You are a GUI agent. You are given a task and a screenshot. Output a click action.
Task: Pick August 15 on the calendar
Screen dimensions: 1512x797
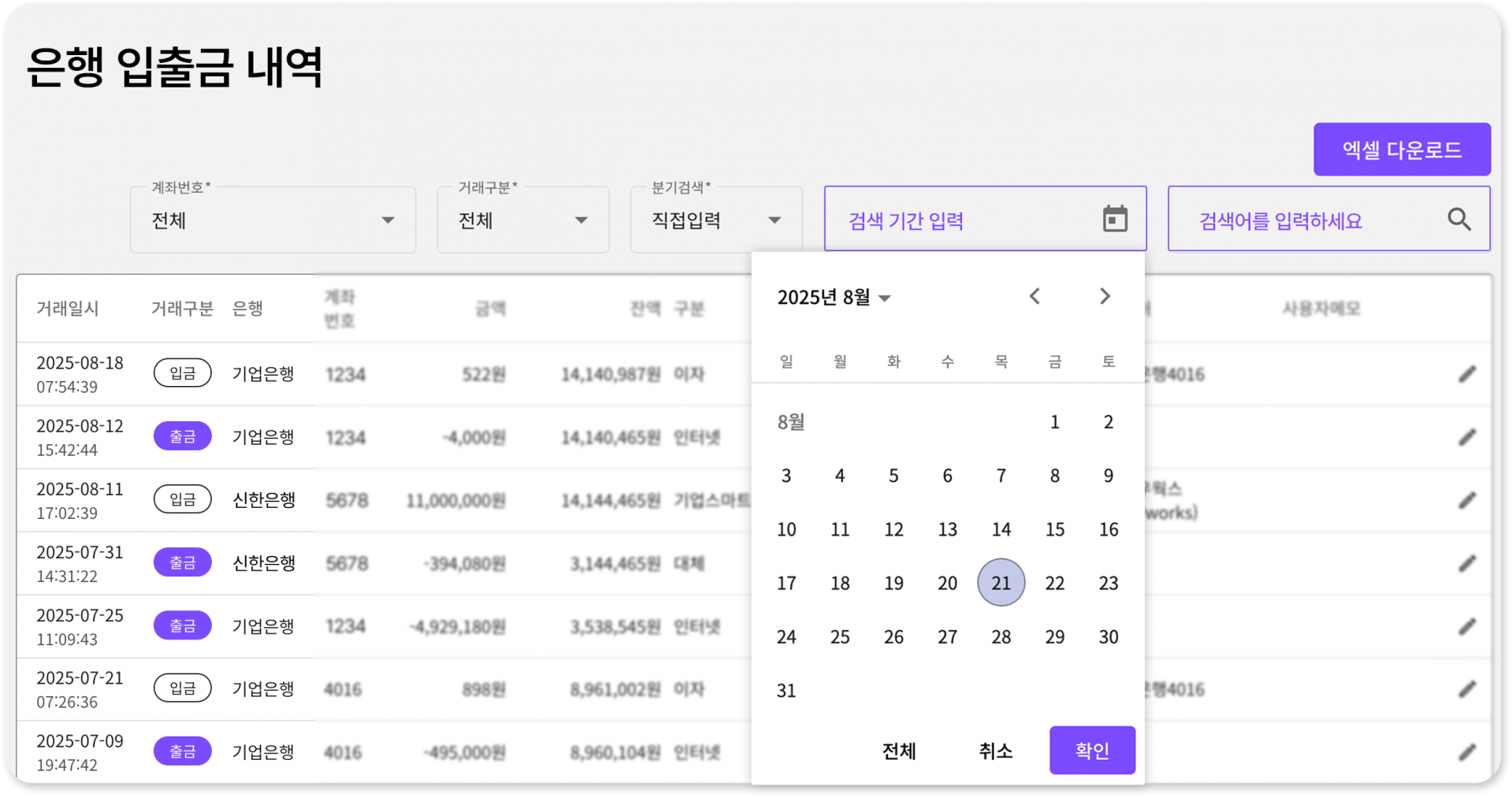click(1054, 529)
